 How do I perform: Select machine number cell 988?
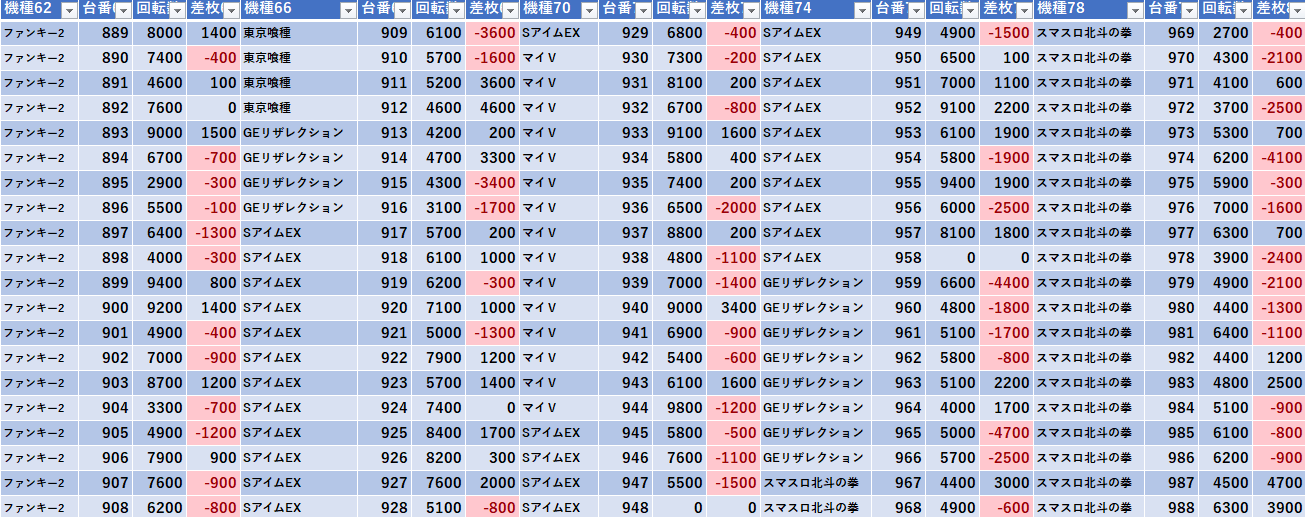(1172, 508)
